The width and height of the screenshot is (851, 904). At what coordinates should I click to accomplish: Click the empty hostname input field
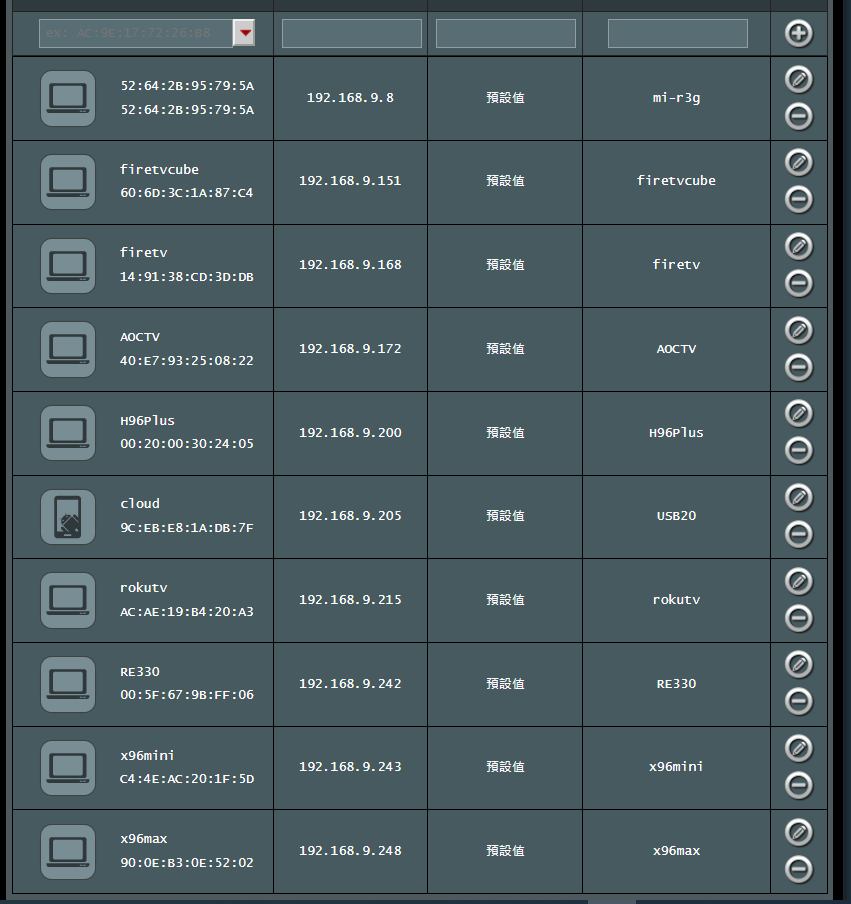[677, 33]
